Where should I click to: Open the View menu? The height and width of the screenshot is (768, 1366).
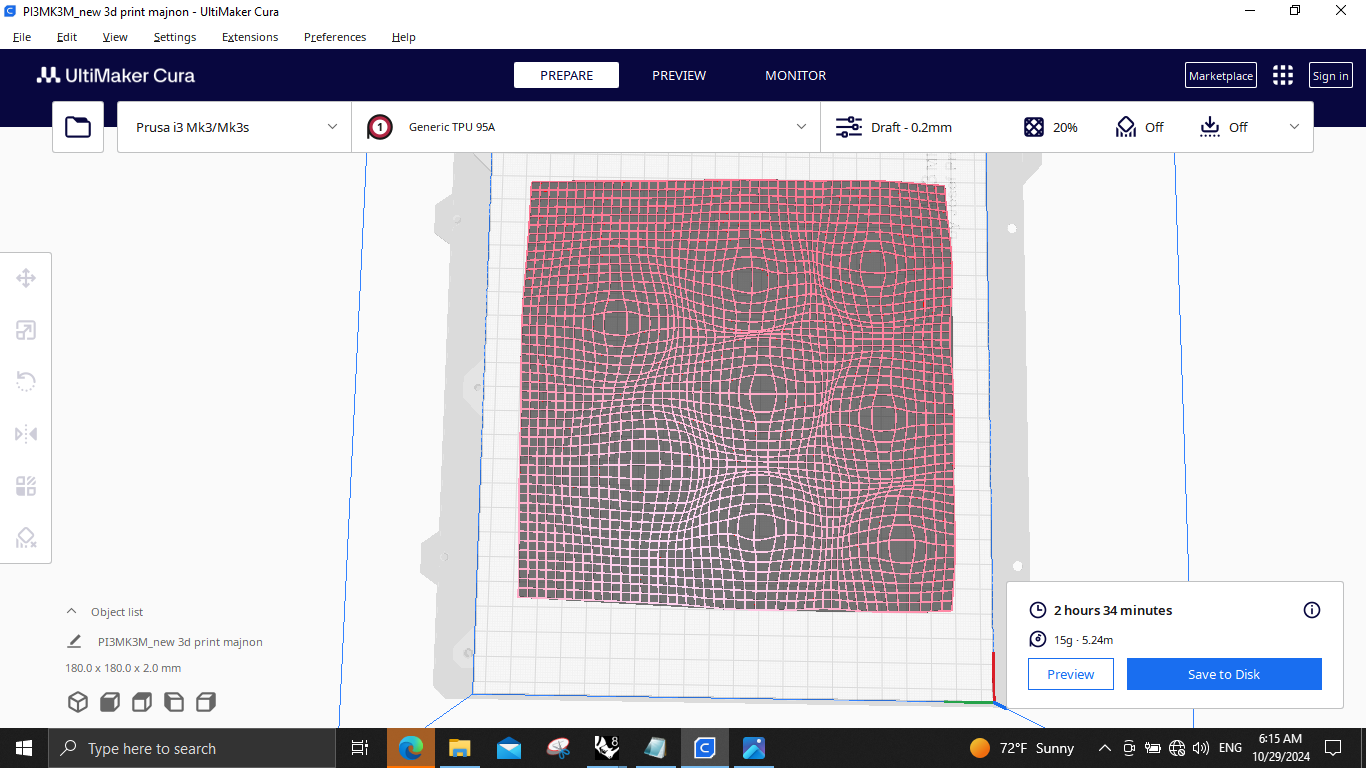point(115,37)
